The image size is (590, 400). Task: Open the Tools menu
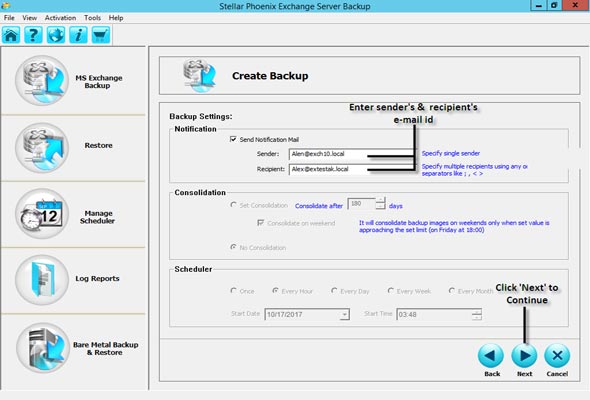tap(92, 18)
